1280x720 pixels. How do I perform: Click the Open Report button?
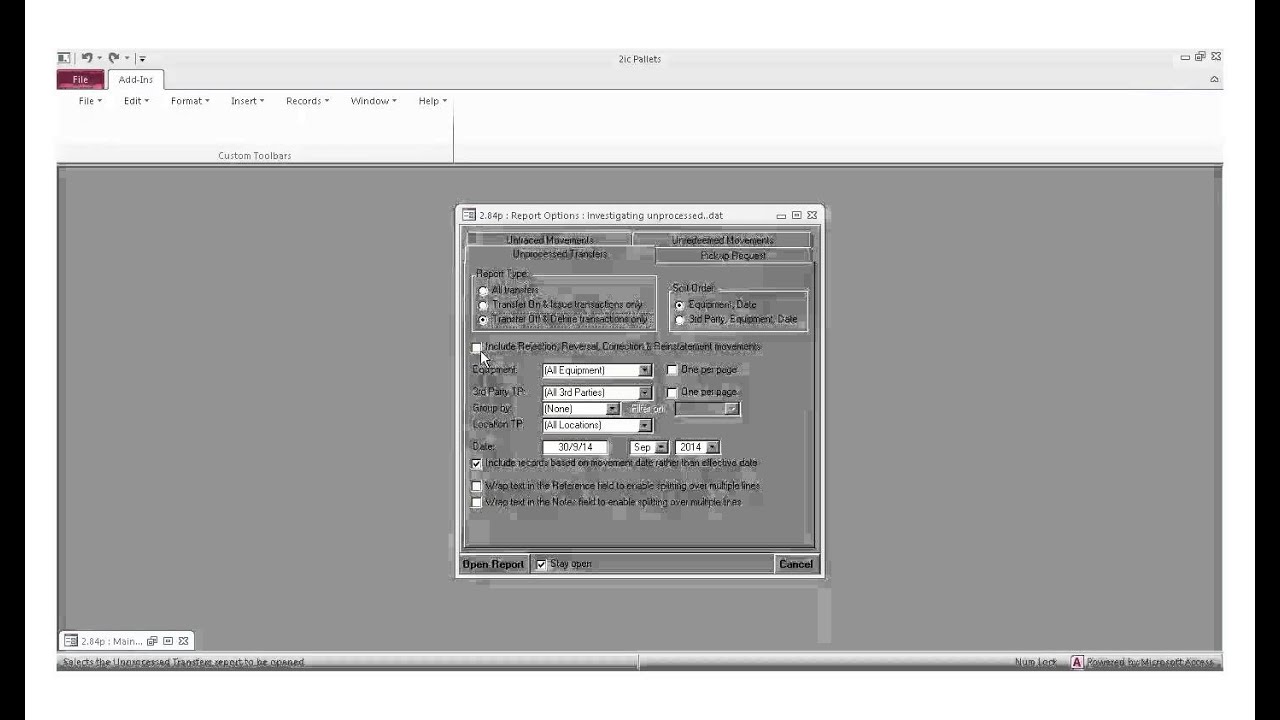[493, 564]
